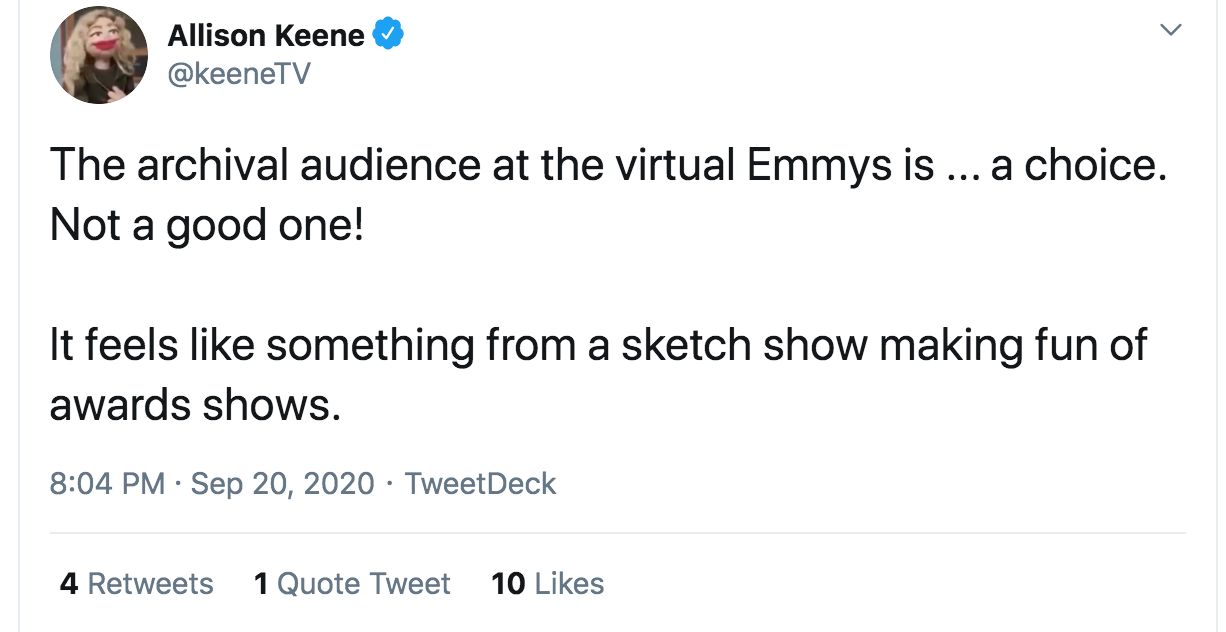Show the 1 Quote Tweet list
Image resolution: width=1226 pixels, height=632 pixels.
(x=352, y=584)
